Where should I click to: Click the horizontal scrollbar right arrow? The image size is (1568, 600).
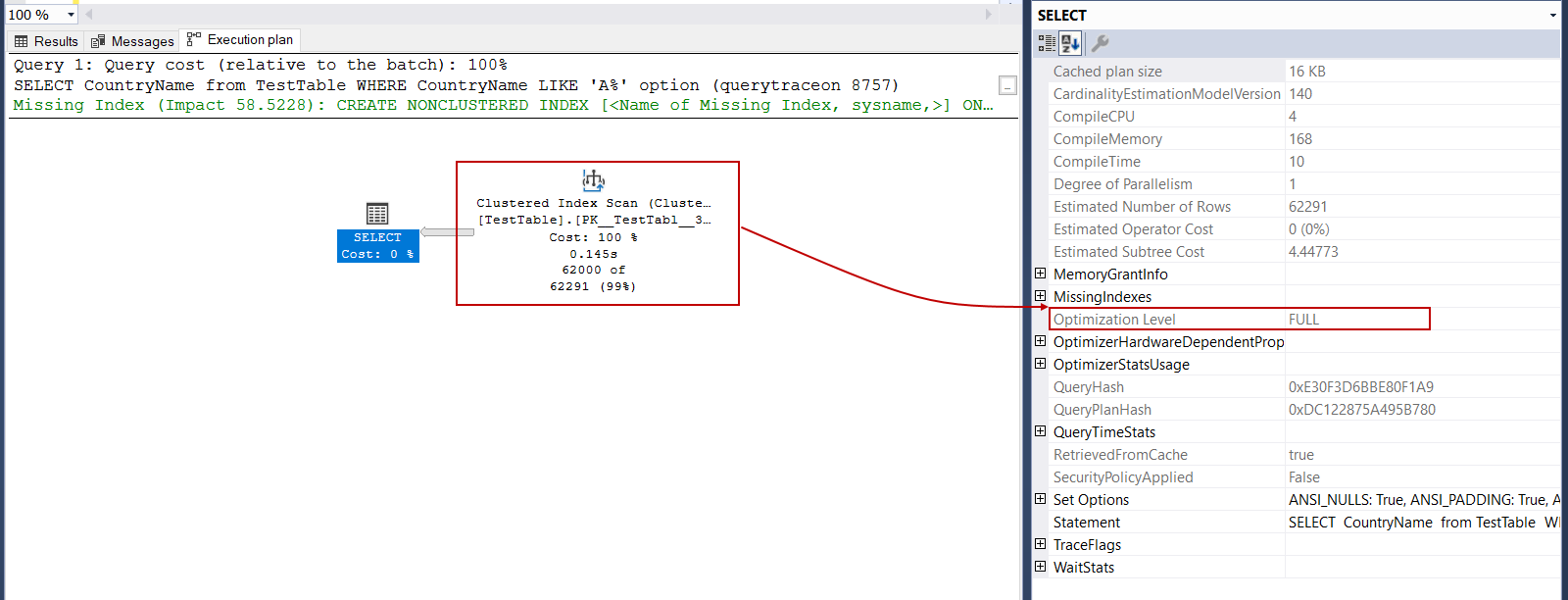[x=989, y=14]
